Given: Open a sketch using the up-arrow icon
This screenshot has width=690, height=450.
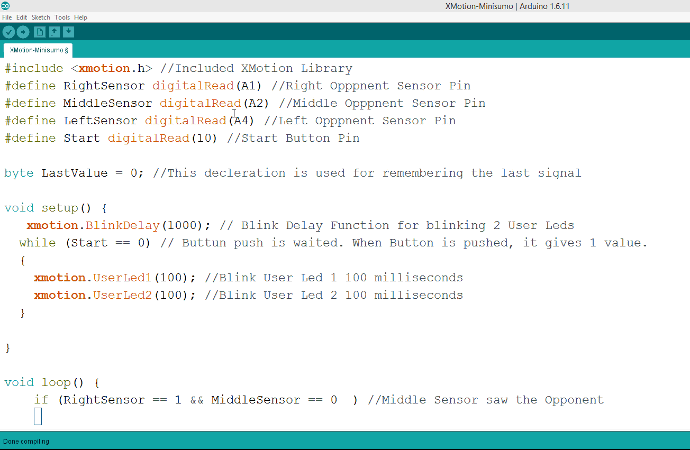Looking at the screenshot, I should pos(53,32).
